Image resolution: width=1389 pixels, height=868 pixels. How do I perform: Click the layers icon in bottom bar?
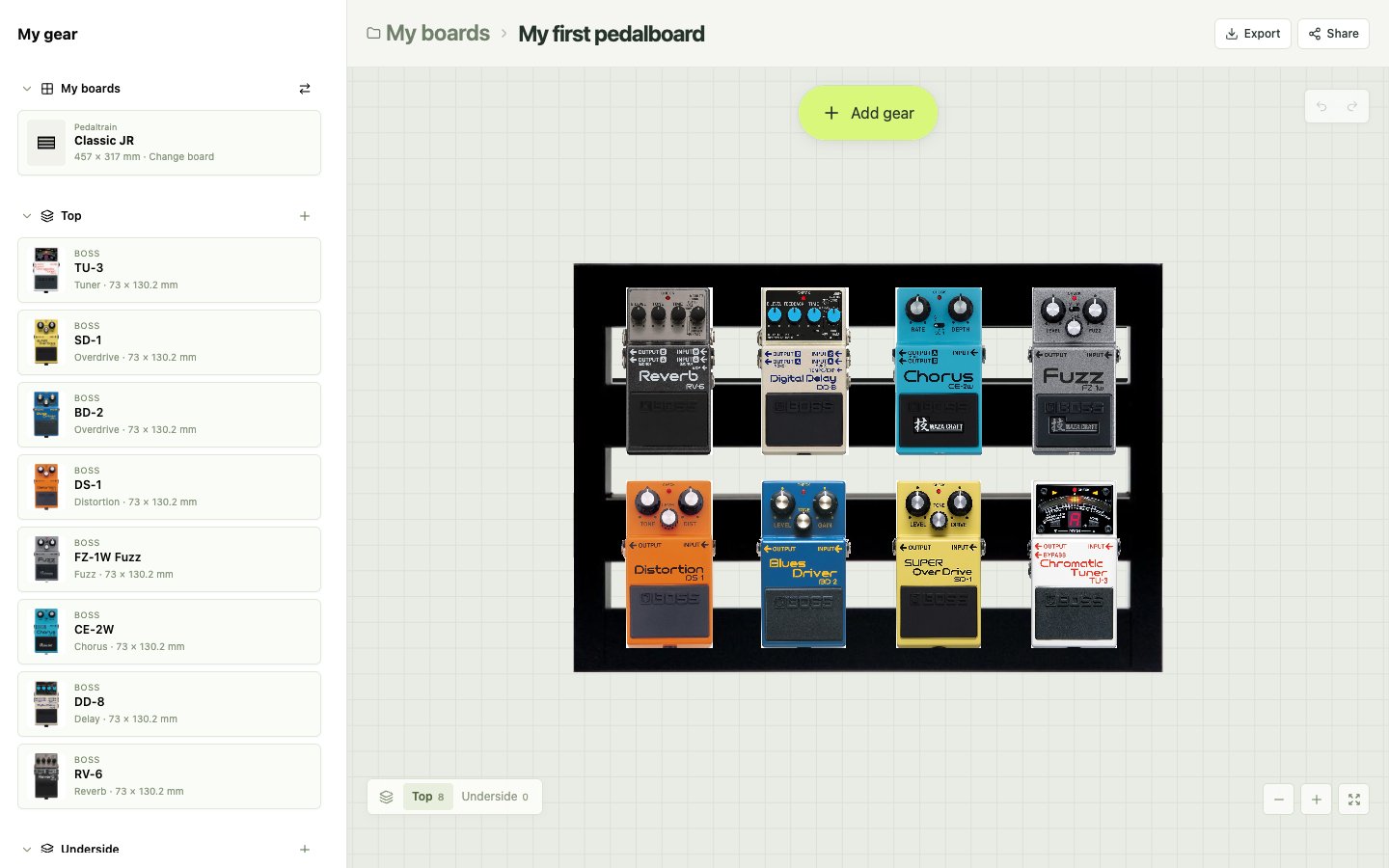386,797
